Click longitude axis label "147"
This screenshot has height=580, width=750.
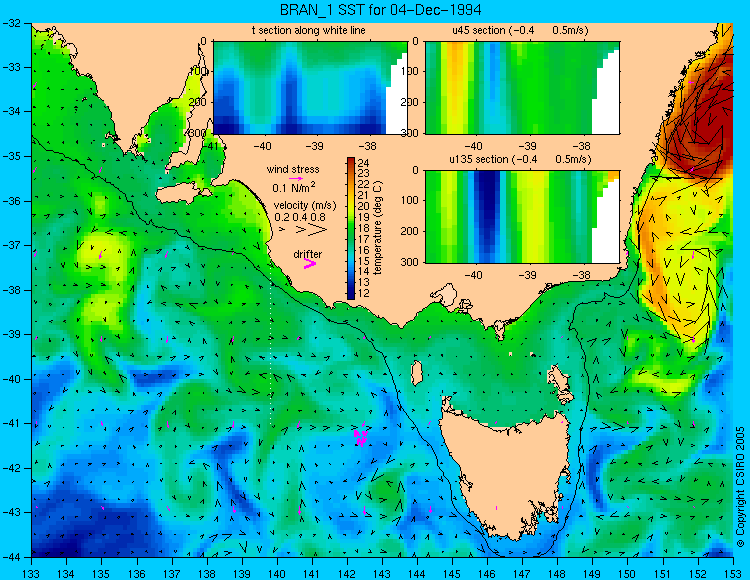point(522,574)
